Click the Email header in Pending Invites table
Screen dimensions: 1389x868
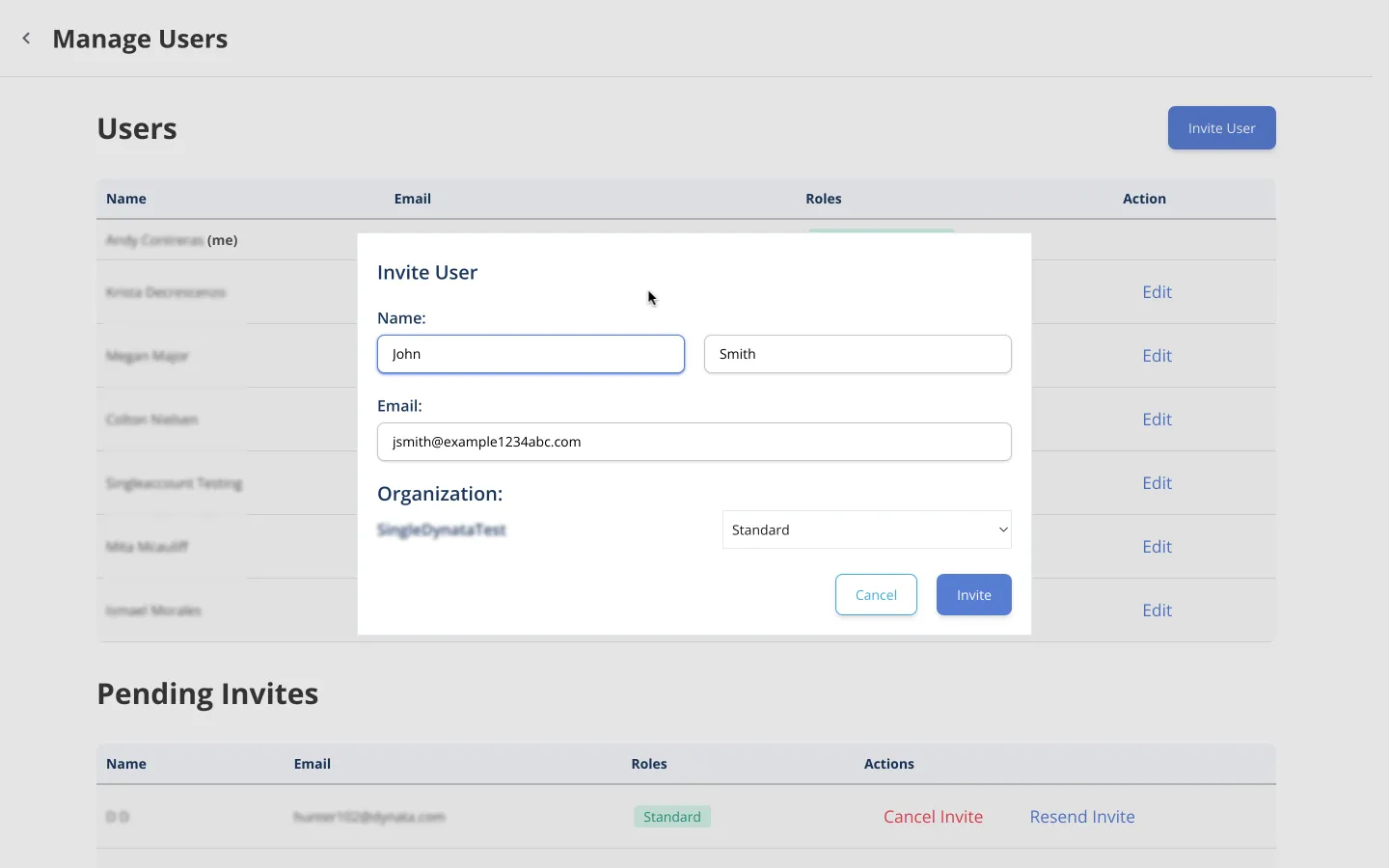(312, 764)
